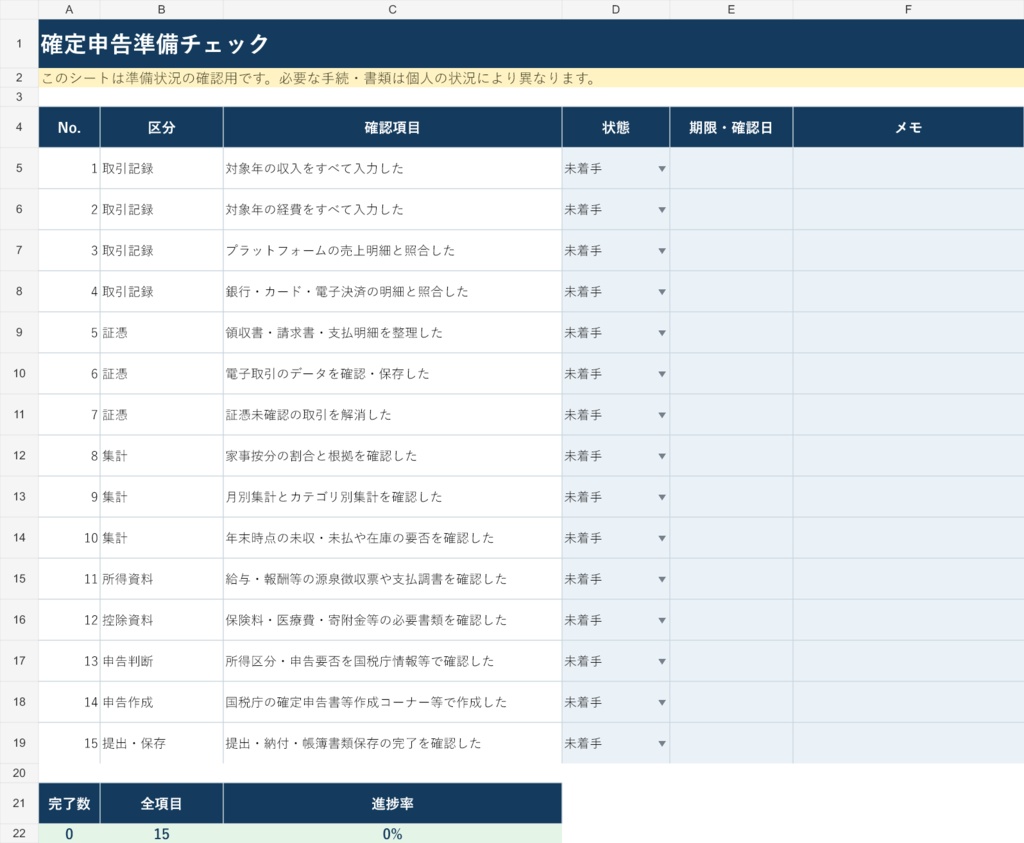Open status dropdown for 国税庁の確定申告書等作成コーナー row
Screen dimensions: 1024x843
[x=662, y=703]
